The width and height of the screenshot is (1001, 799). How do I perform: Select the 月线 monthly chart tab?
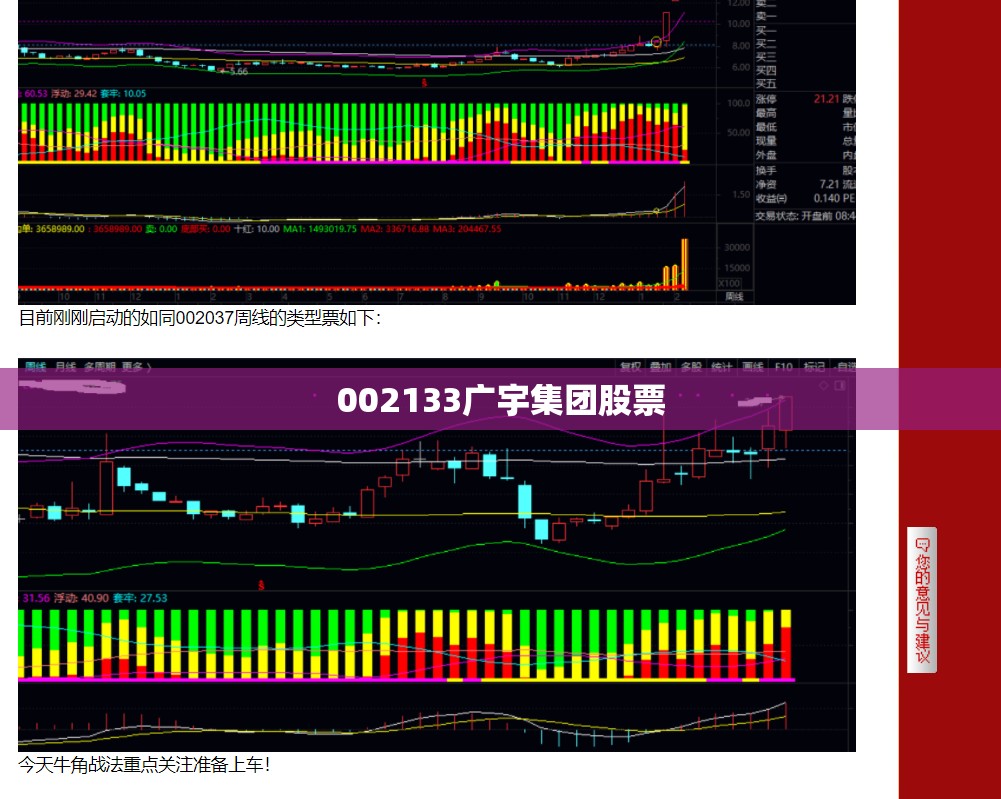[x=66, y=366]
